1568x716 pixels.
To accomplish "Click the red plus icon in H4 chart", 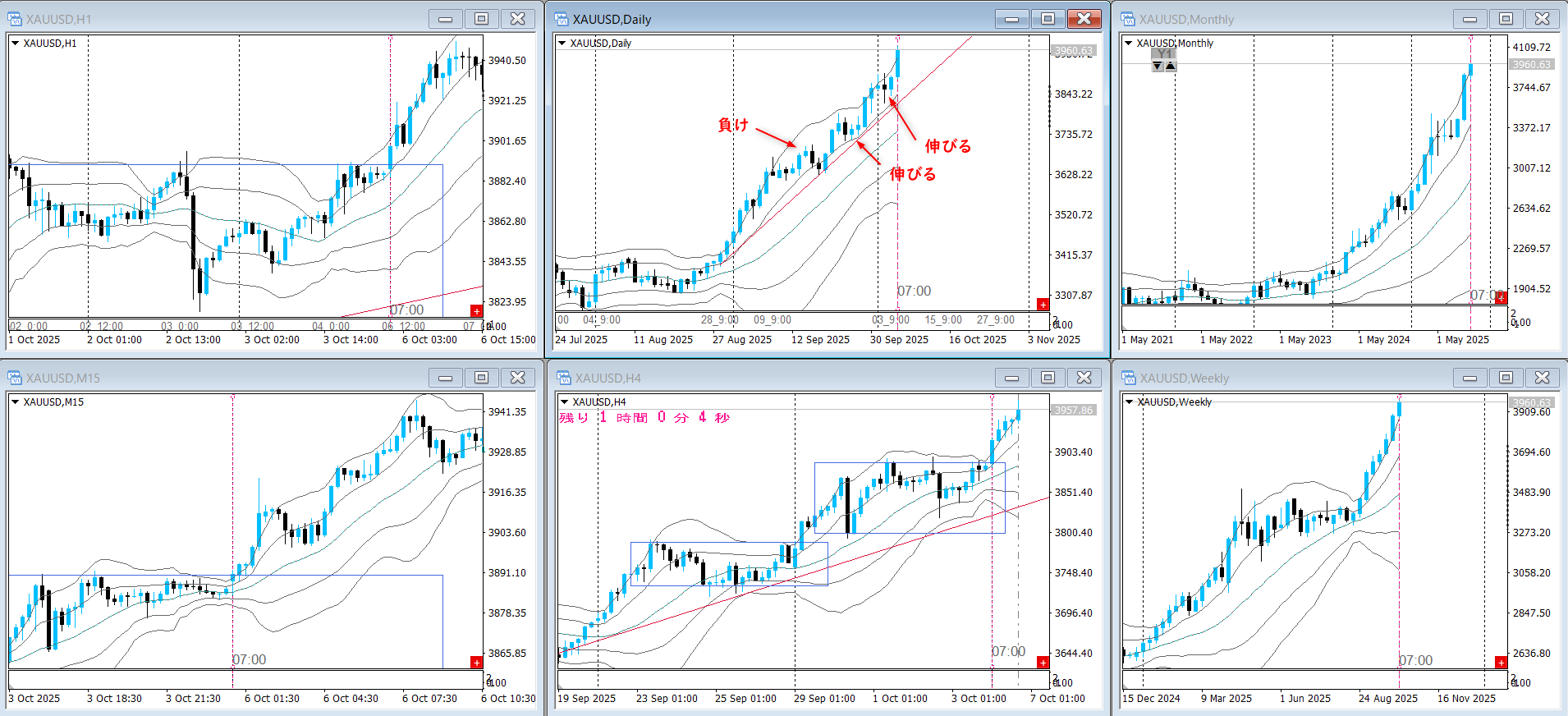I will [x=1043, y=663].
